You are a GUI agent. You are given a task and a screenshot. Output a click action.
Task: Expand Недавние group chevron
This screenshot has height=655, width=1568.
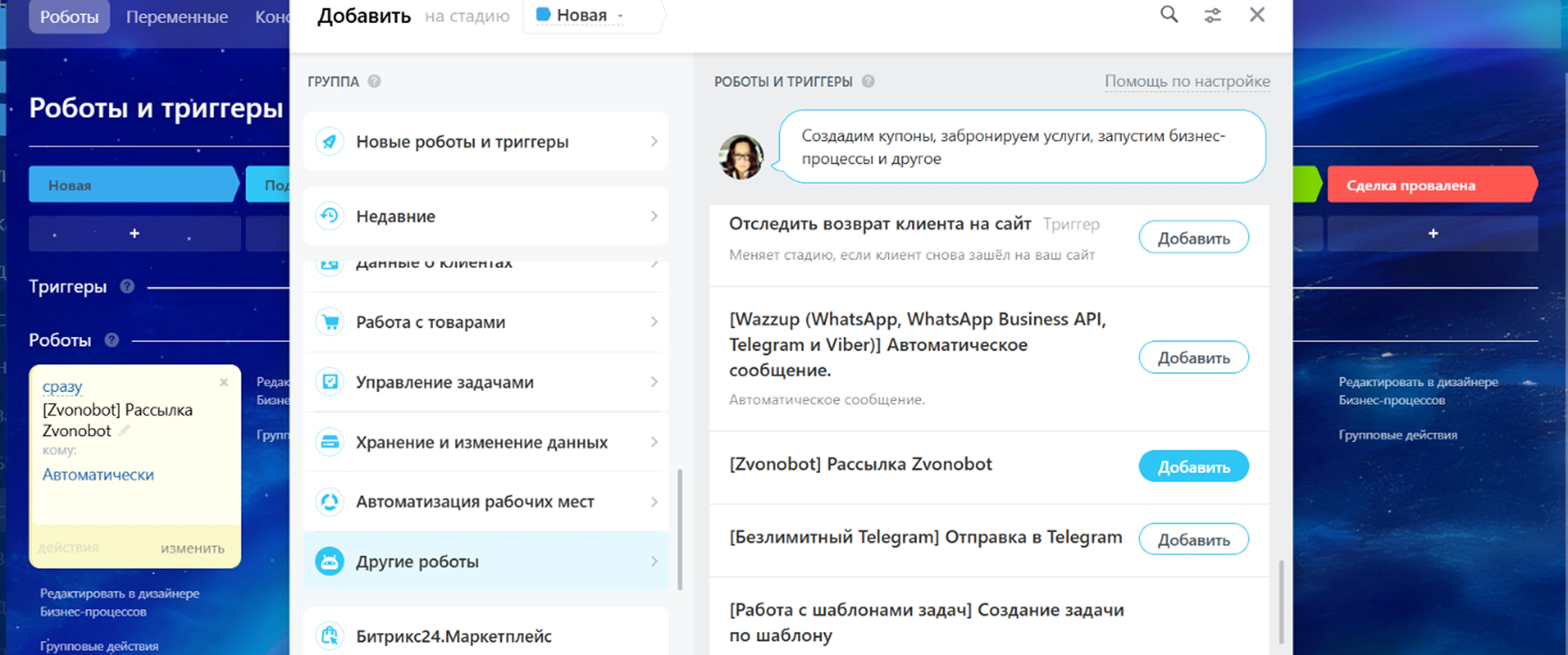[x=654, y=216]
